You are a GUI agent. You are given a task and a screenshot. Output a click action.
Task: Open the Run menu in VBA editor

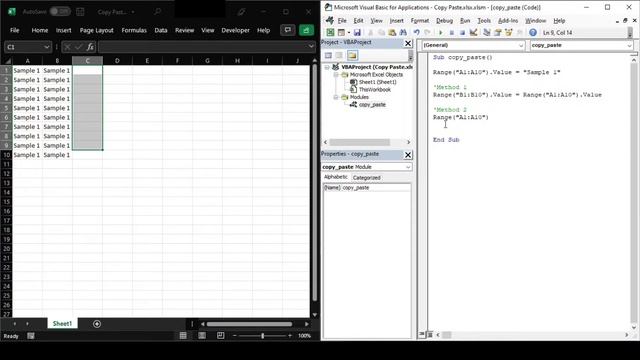point(465,20)
